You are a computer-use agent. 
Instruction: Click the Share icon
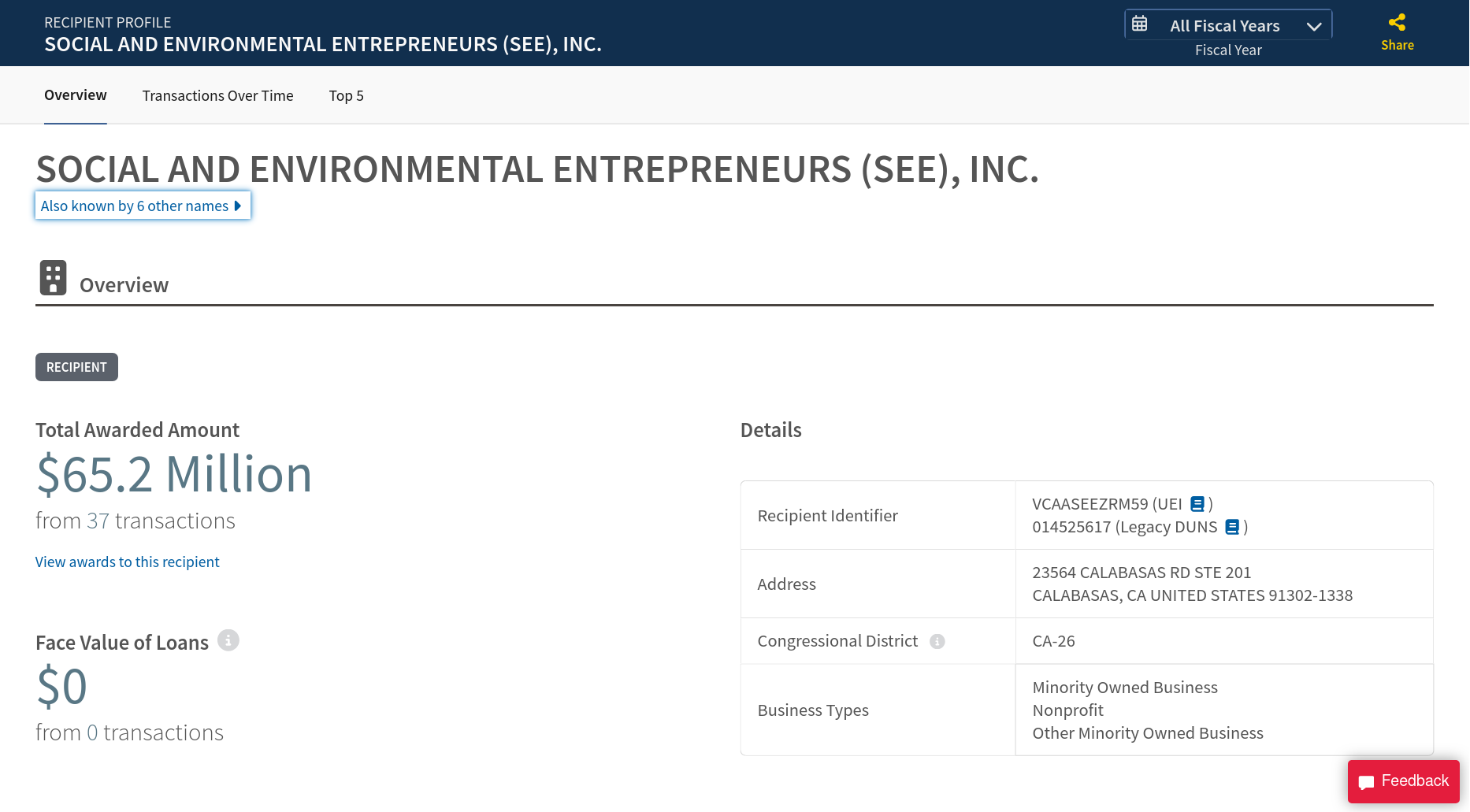(x=1397, y=23)
